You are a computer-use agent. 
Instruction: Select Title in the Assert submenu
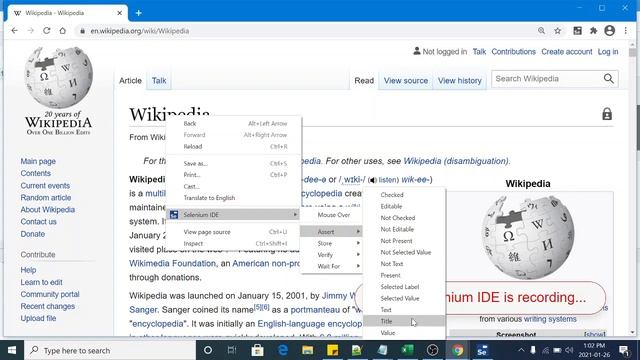pos(404,321)
